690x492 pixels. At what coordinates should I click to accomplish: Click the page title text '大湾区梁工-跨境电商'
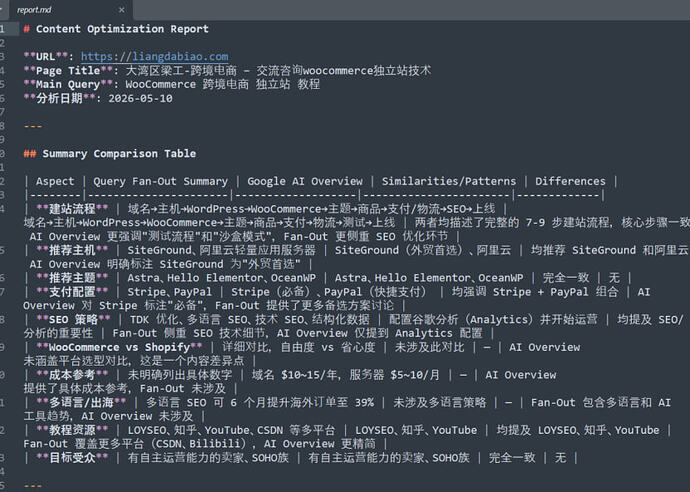coord(181,71)
